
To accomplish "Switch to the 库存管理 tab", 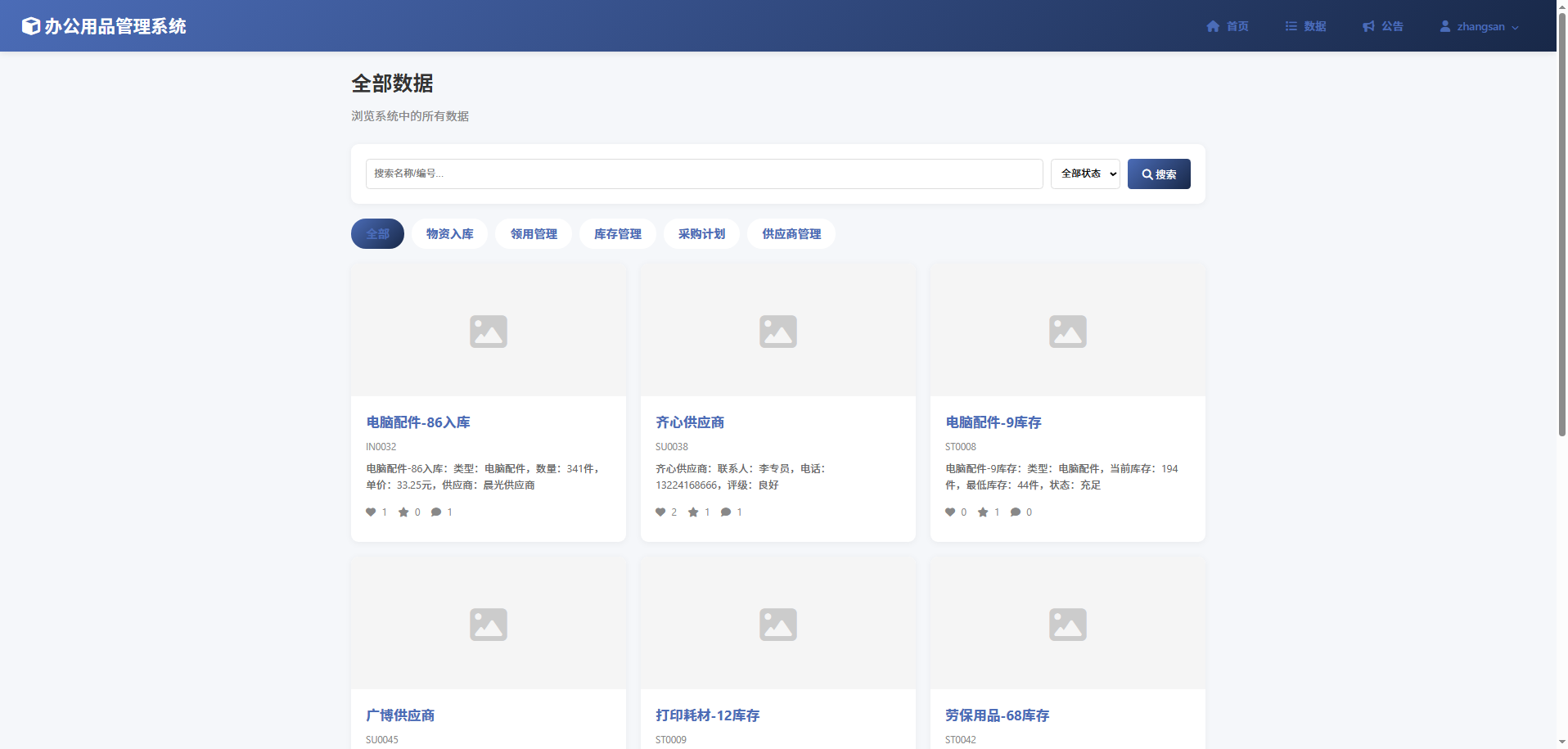I will coord(618,234).
